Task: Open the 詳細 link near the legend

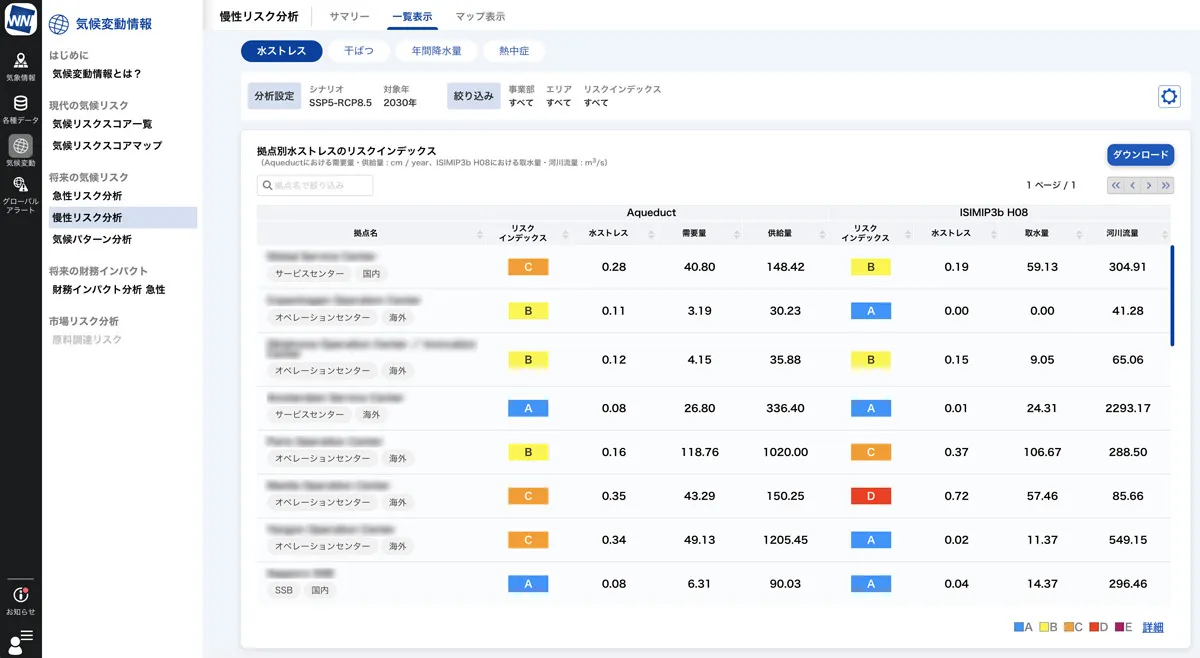Action: click(x=1151, y=627)
